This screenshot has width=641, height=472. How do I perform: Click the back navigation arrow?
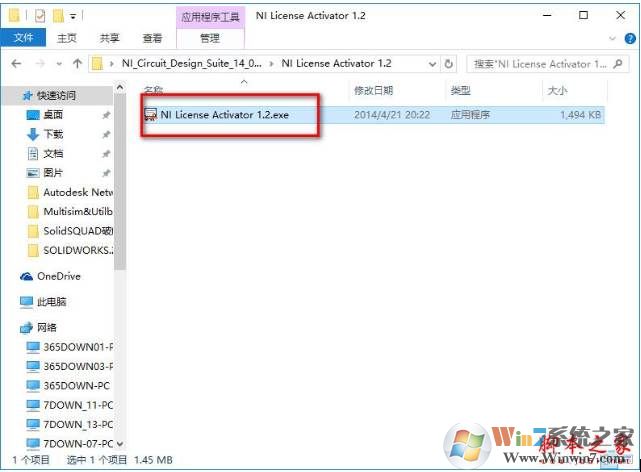click(17, 64)
